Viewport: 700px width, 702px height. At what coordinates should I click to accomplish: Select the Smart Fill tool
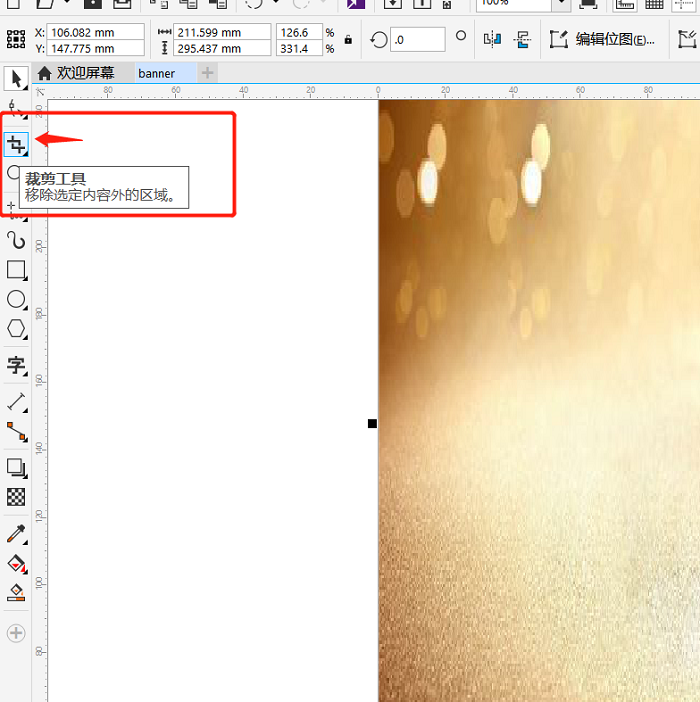[x=16, y=593]
